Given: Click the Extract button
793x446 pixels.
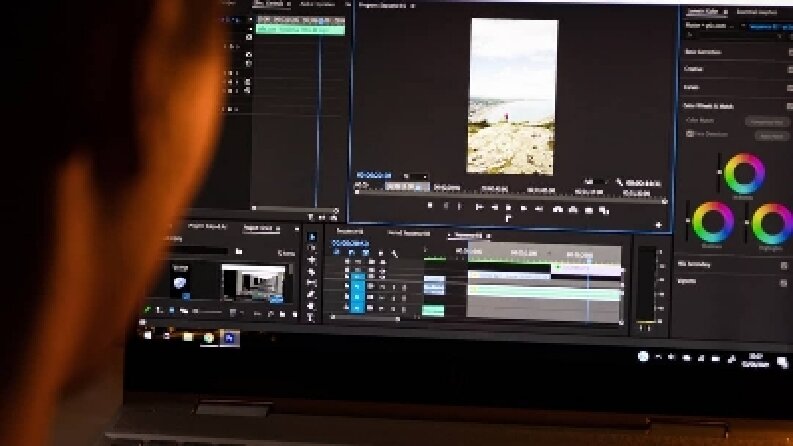Looking at the screenshot, I should click(x=573, y=210).
